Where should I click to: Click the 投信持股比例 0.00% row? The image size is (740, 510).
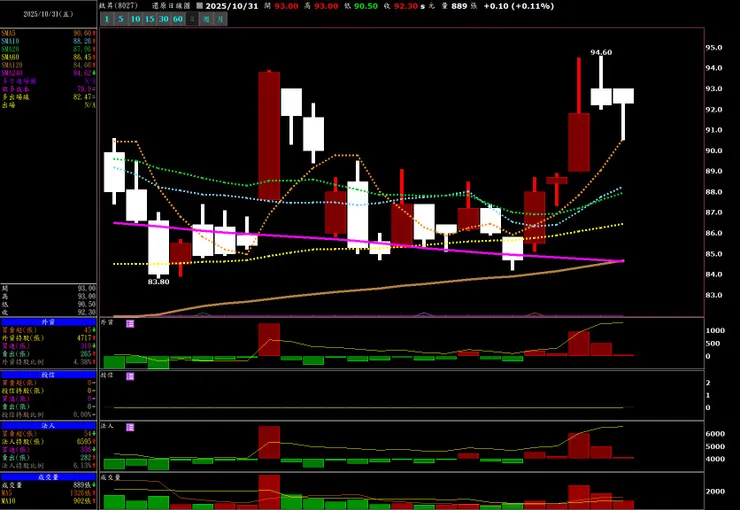point(49,414)
